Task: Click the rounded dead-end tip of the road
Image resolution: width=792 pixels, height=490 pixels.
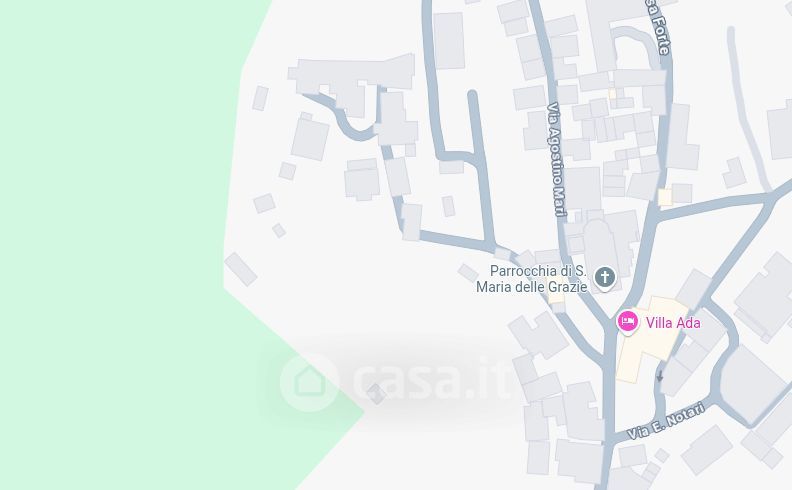Action: pyautogui.click(x=472, y=94)
